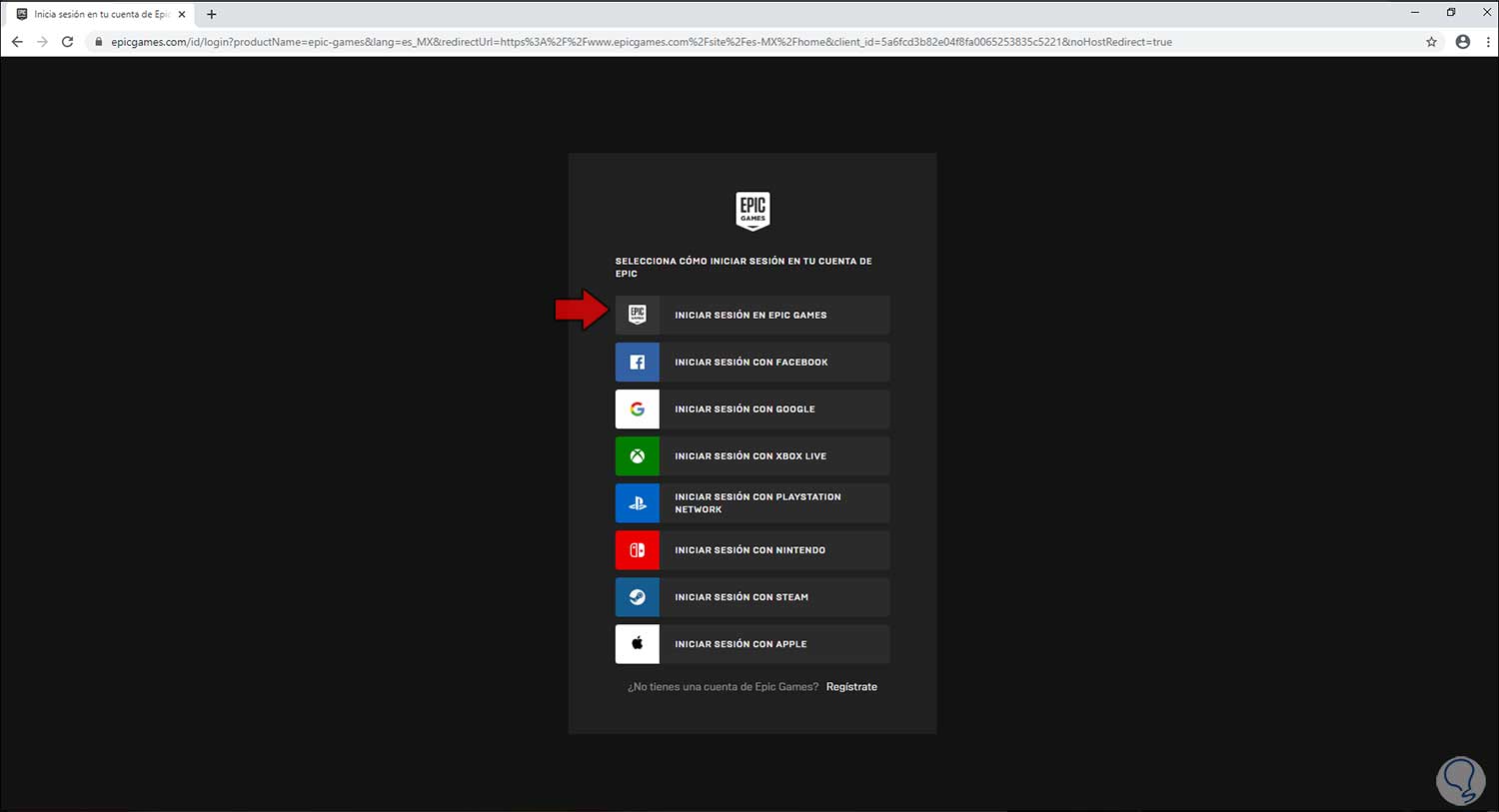Click the Xbox Live logo icon

638,455
